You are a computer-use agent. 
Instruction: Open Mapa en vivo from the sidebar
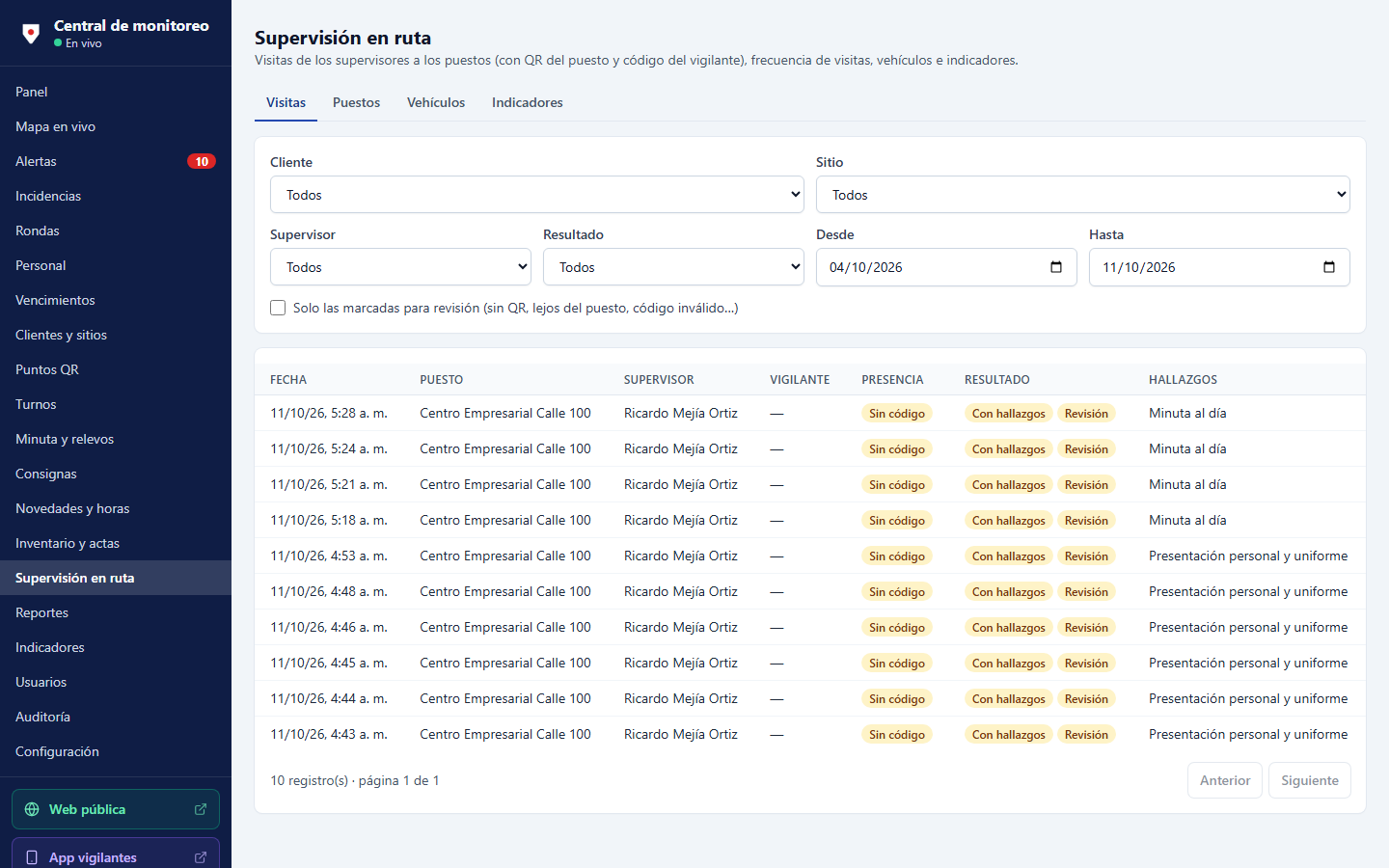116,126
